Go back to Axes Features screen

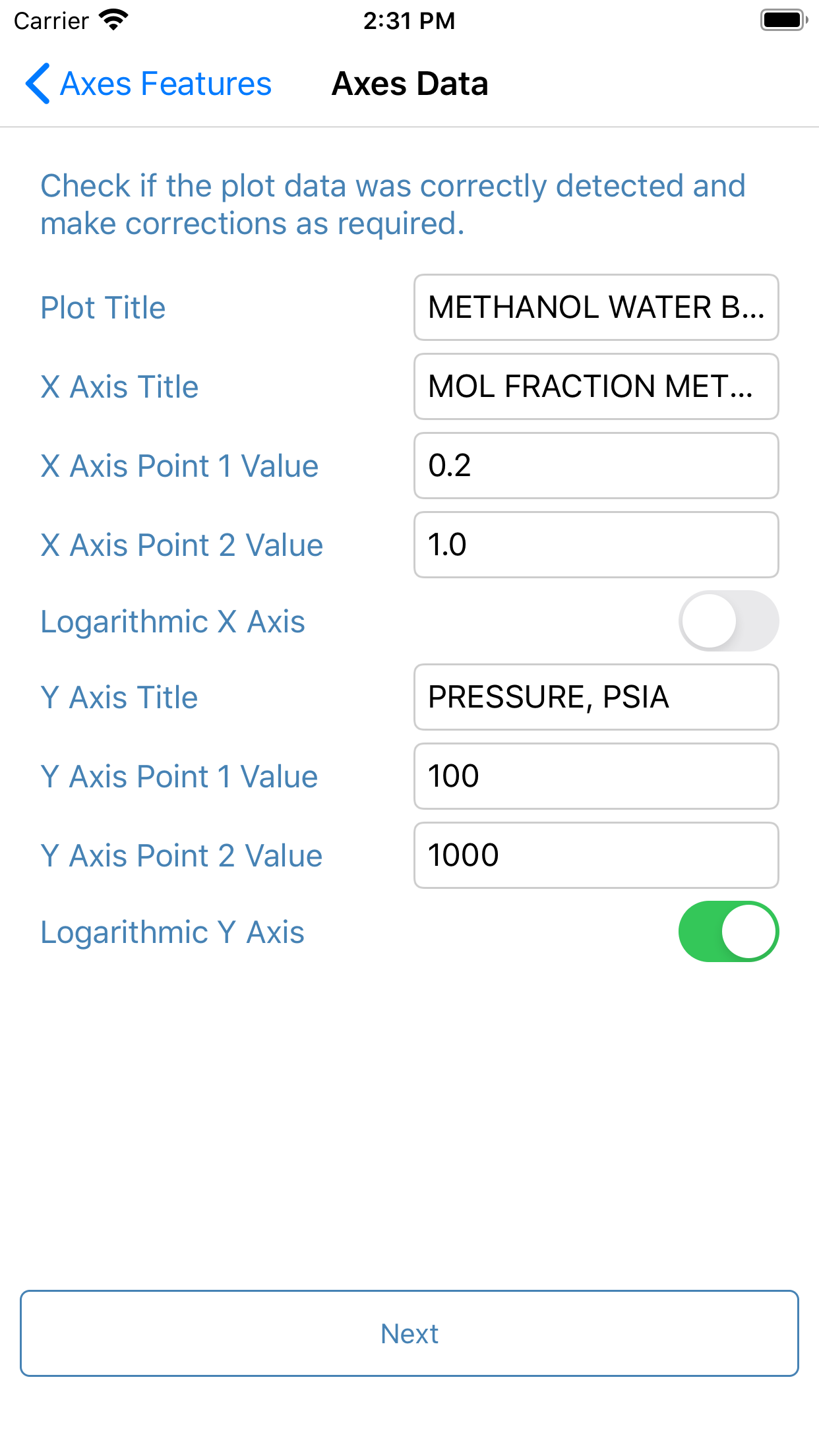(x=148, y=84)
